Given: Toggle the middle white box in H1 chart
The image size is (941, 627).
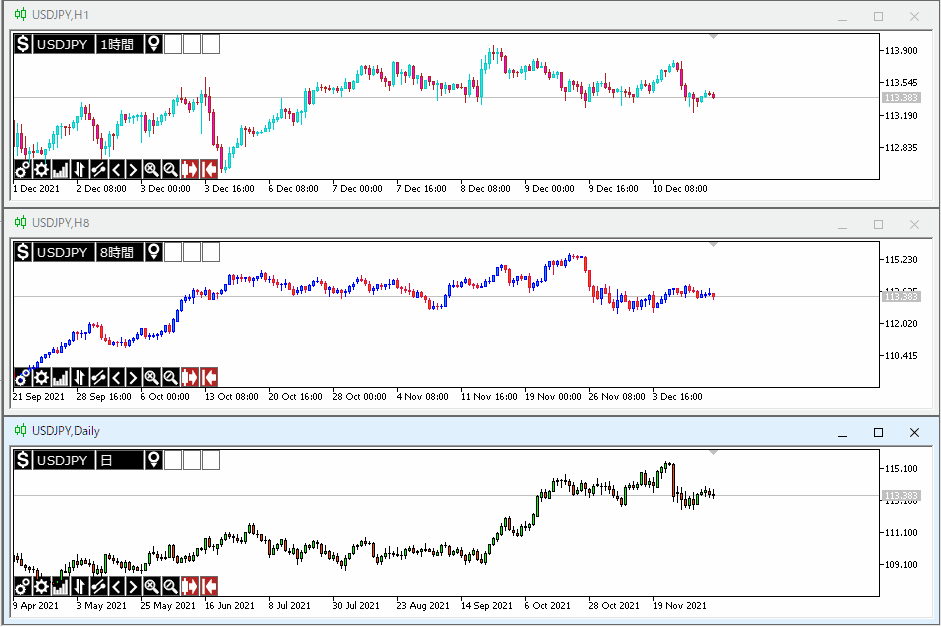Looking at the screenshot, I should pyautogui.click(x=192, y=44).
